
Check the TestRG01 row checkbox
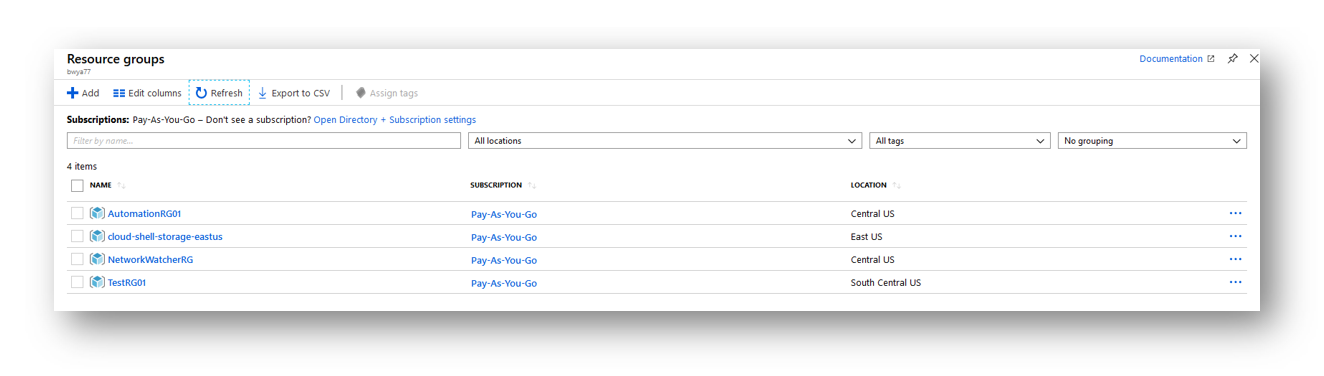[x=77, y=282]
